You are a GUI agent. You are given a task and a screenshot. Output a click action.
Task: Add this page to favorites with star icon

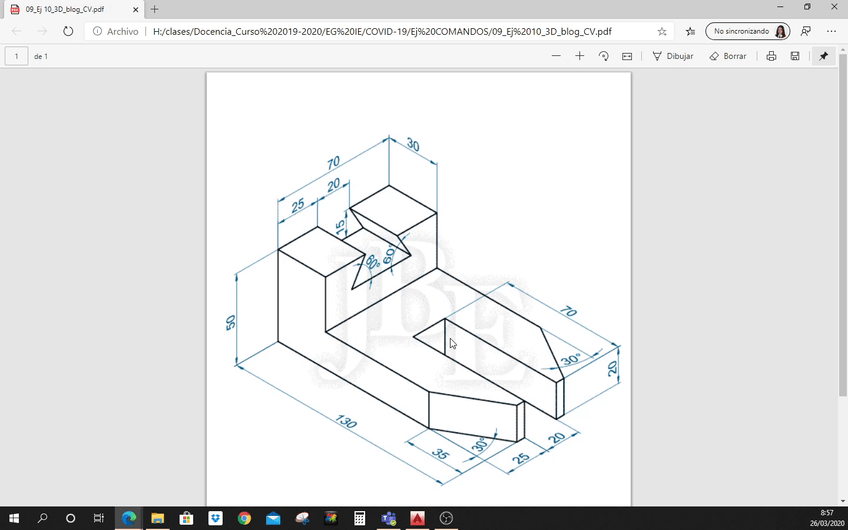[x=662, y=31]
